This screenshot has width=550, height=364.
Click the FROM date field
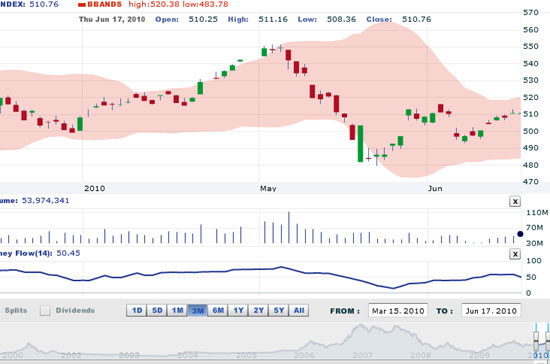coord(398,311)
